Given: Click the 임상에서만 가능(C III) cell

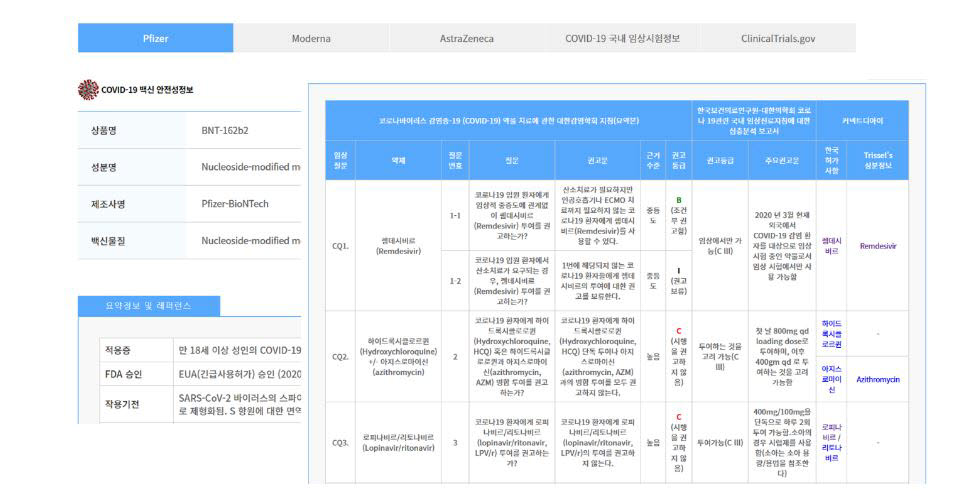Looking at the screenshot, I should [x=720, y=246].
